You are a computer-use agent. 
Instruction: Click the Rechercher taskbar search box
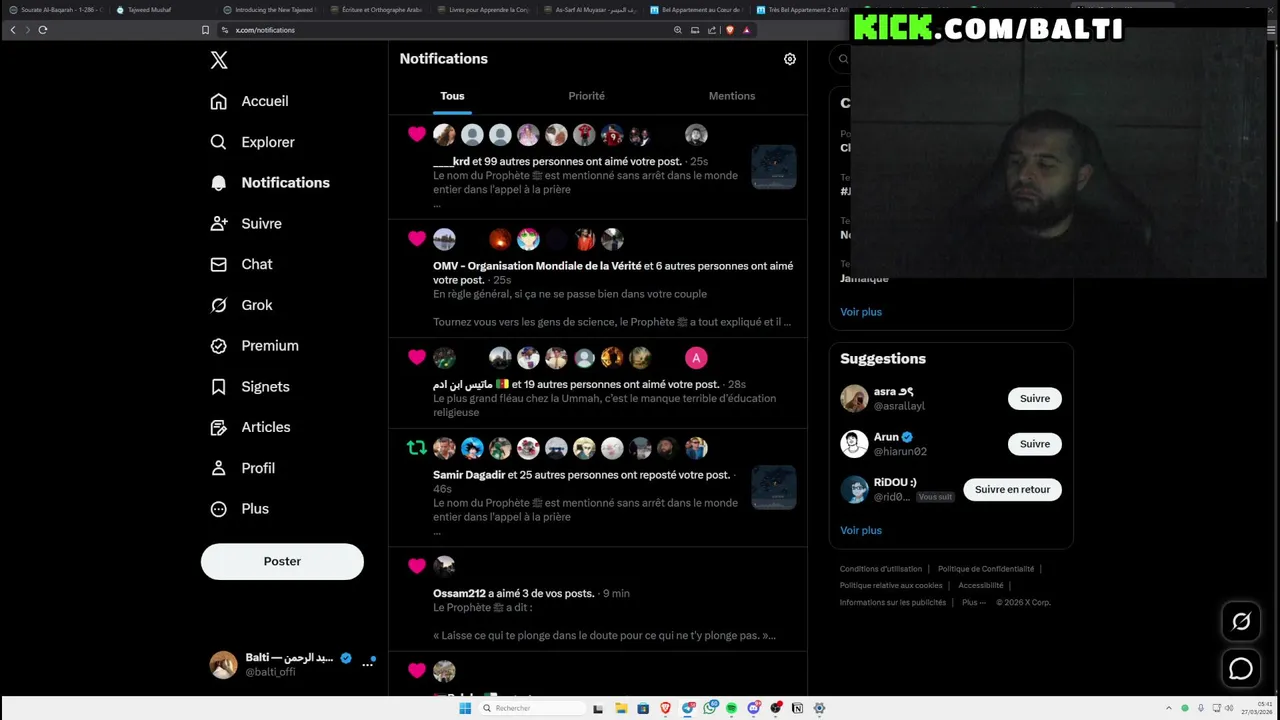pos(530,708)
